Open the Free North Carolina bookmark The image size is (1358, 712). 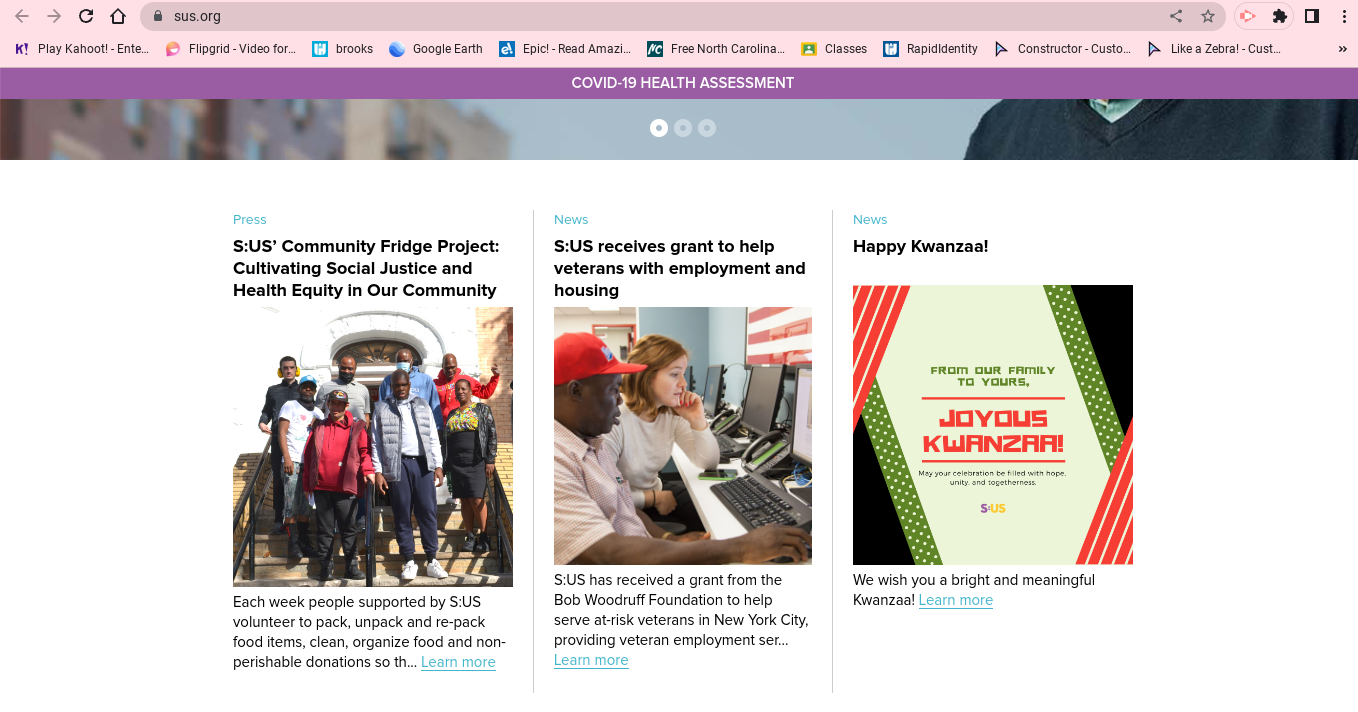716,48
